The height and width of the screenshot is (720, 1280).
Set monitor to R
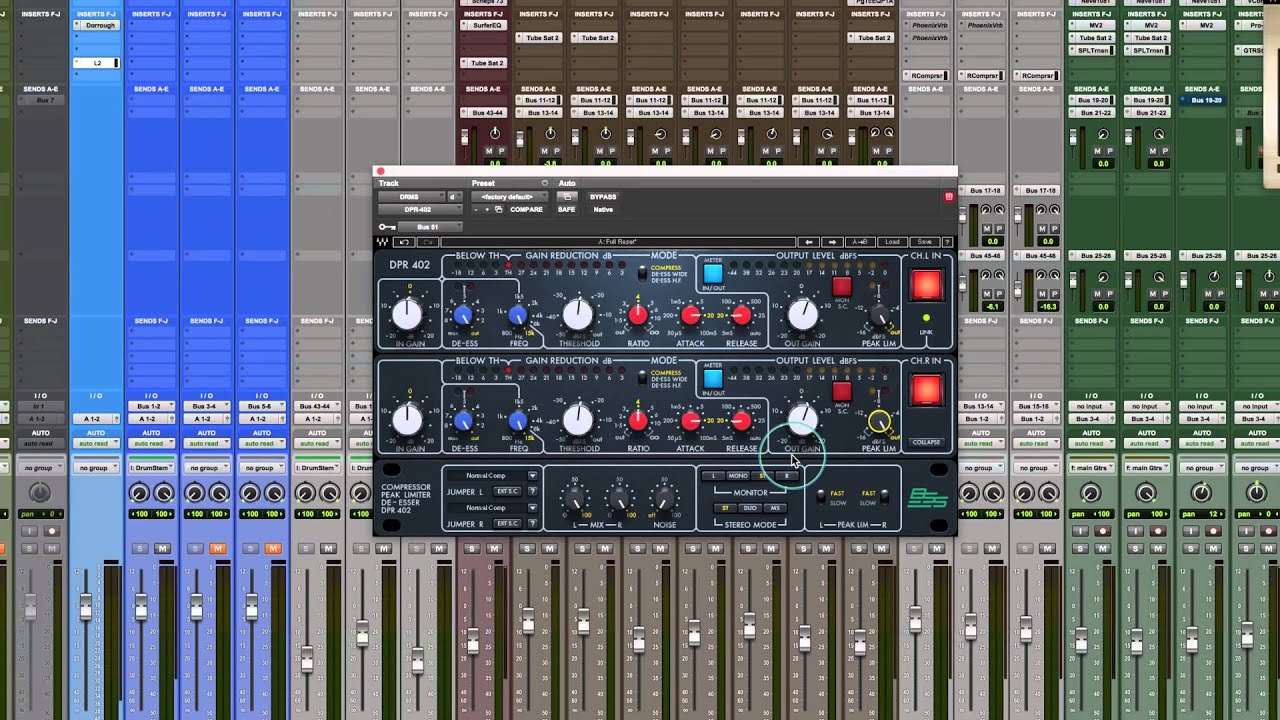pos(788,476)
